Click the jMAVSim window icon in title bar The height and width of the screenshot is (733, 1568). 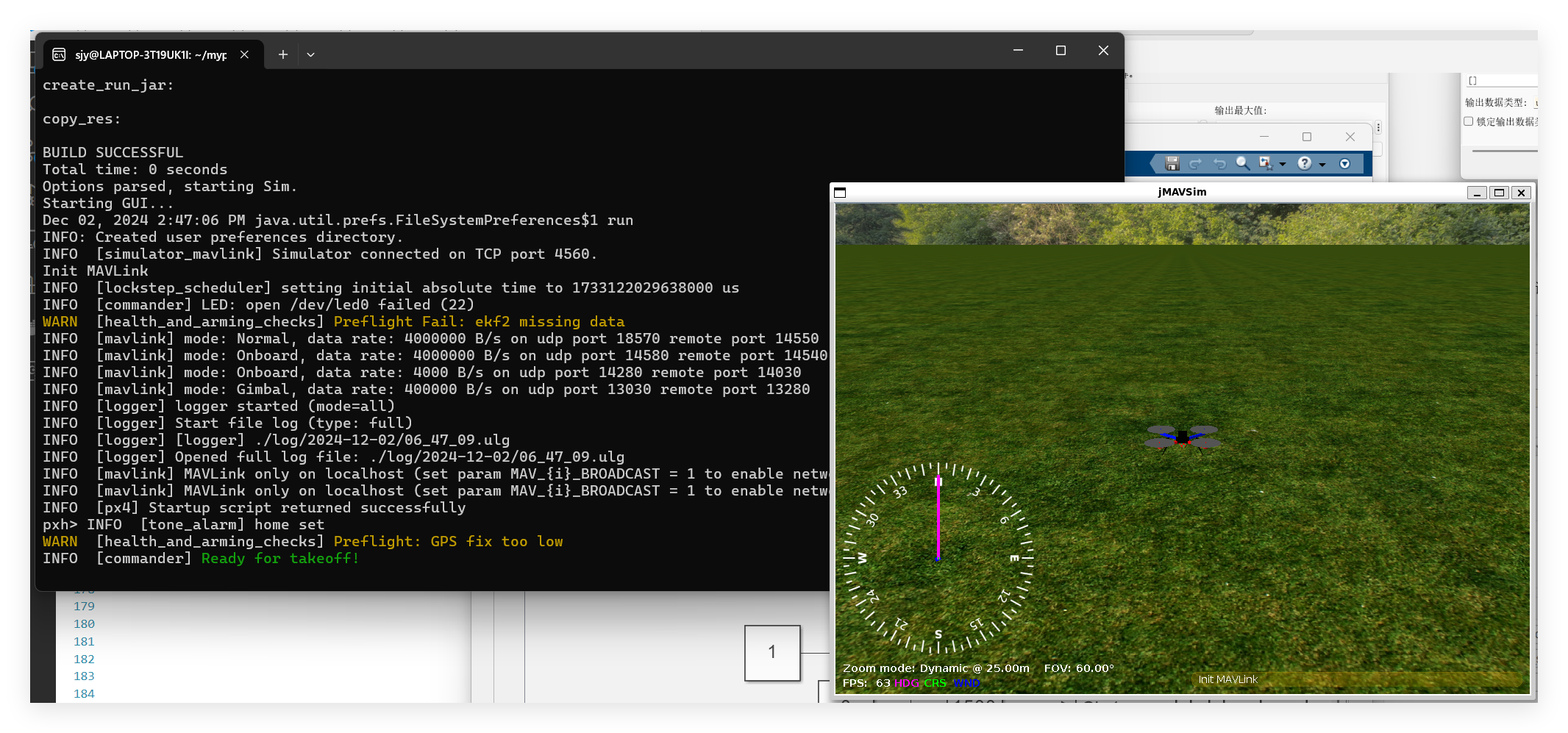[840, 193]
